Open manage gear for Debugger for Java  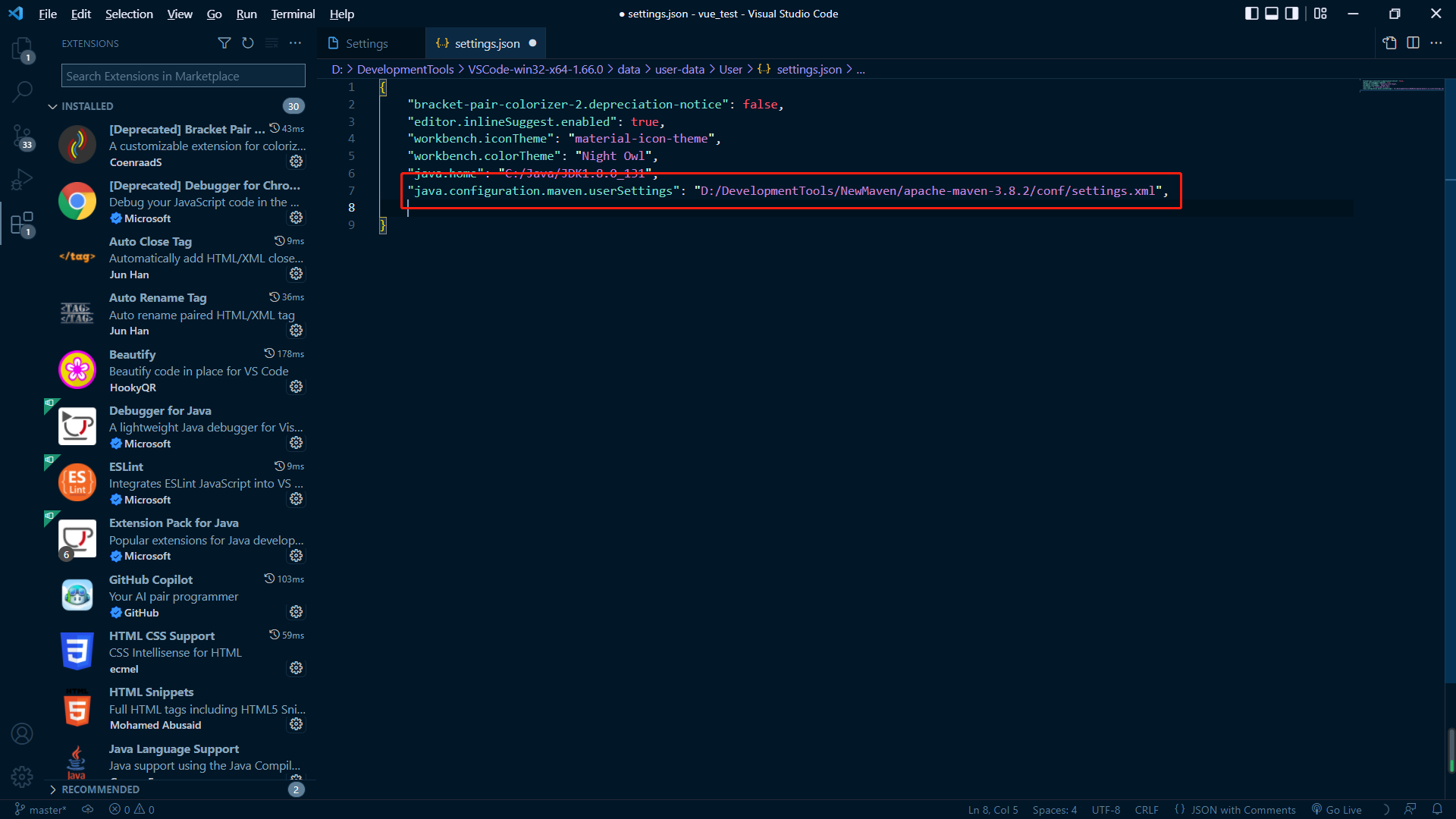click(297, 443)
